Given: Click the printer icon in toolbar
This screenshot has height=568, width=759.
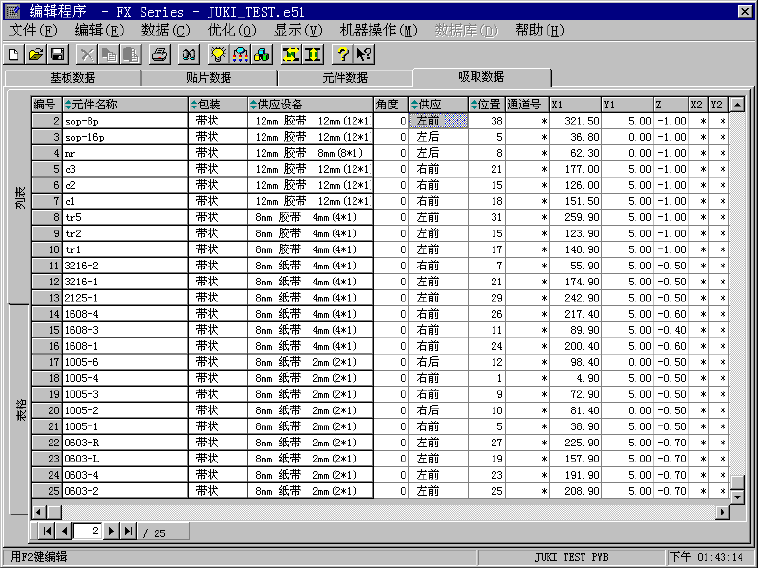Looking at the screenshot, I should tap(159, 53).
